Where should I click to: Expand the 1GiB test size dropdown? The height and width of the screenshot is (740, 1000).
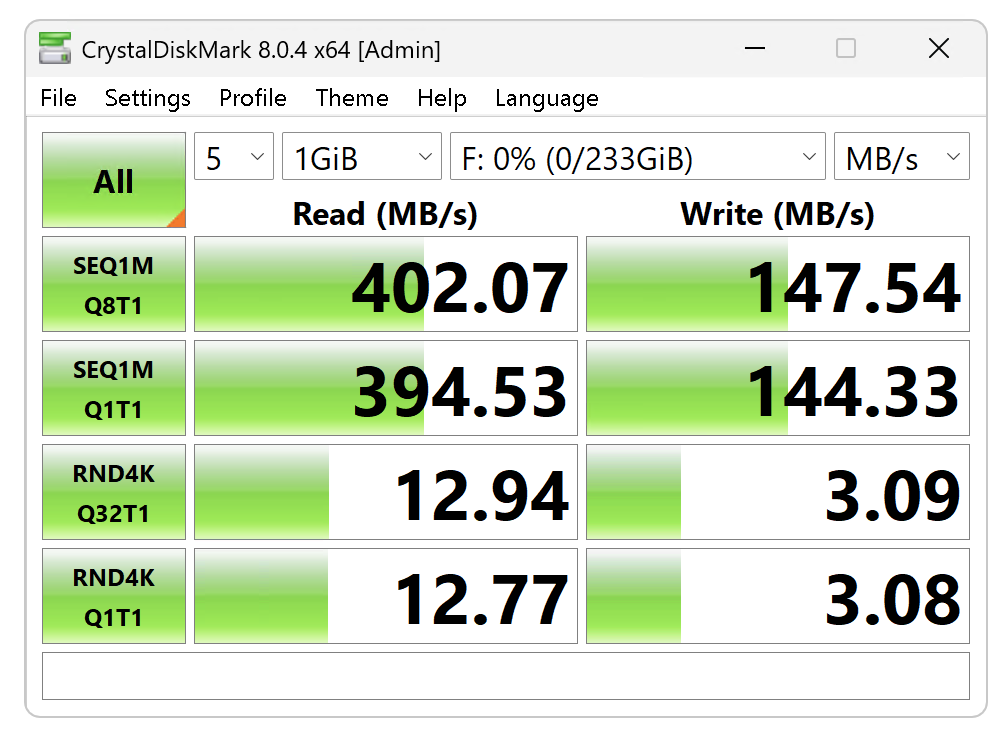[x=362, y=158]
